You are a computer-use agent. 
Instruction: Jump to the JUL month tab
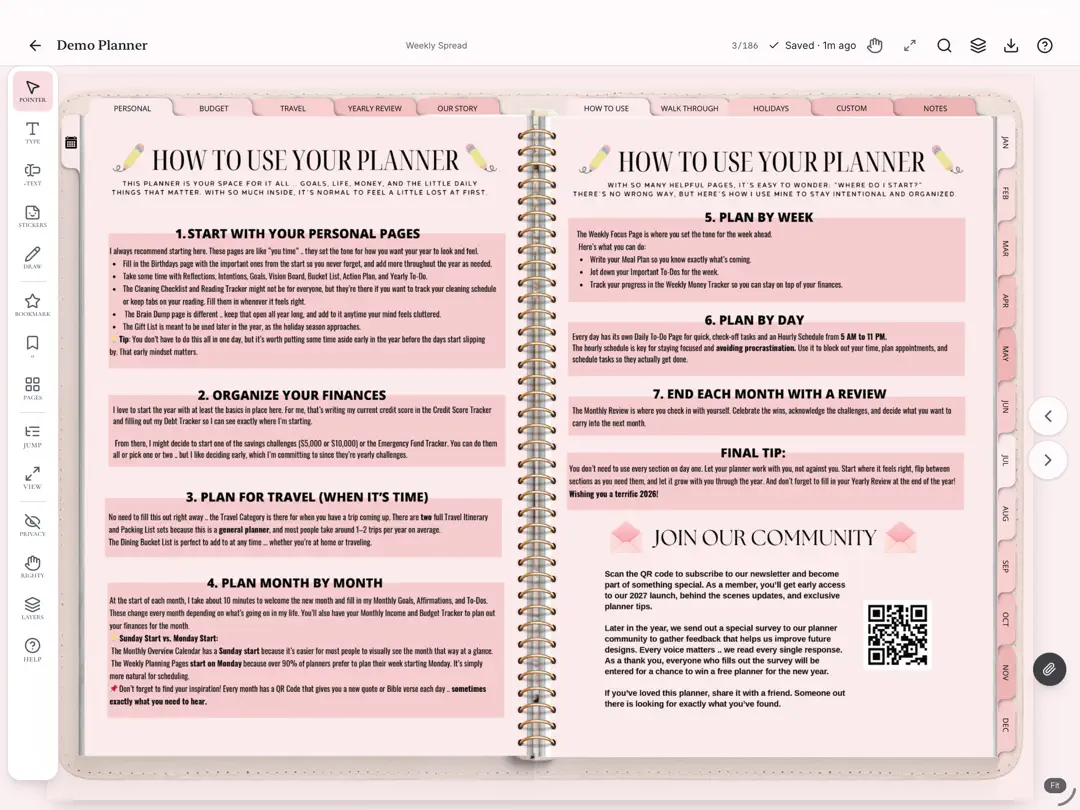[x=1006, y=460]
